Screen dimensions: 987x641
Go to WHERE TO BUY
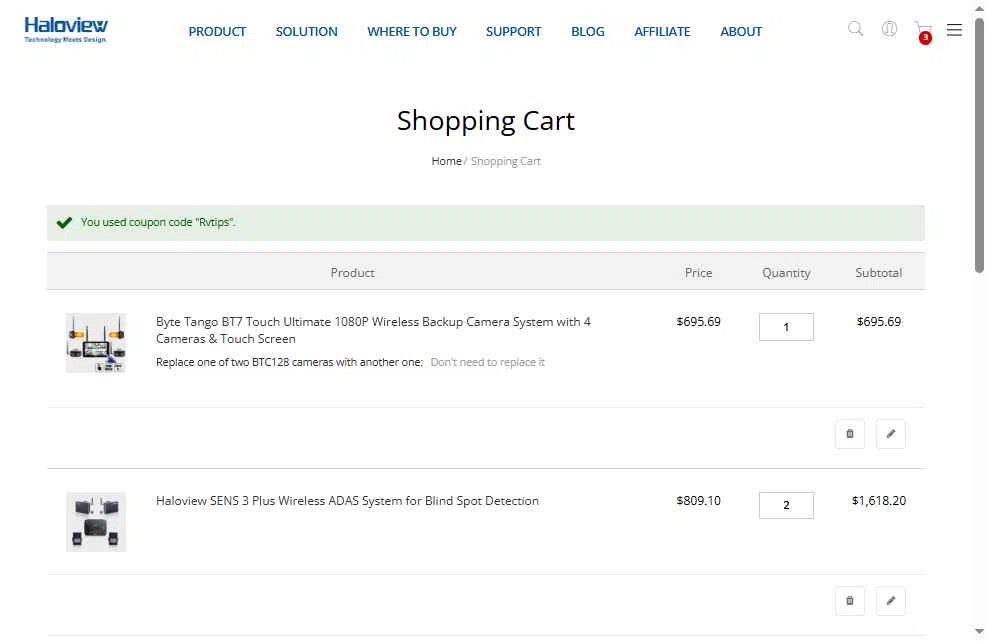(x=412, y=31)
